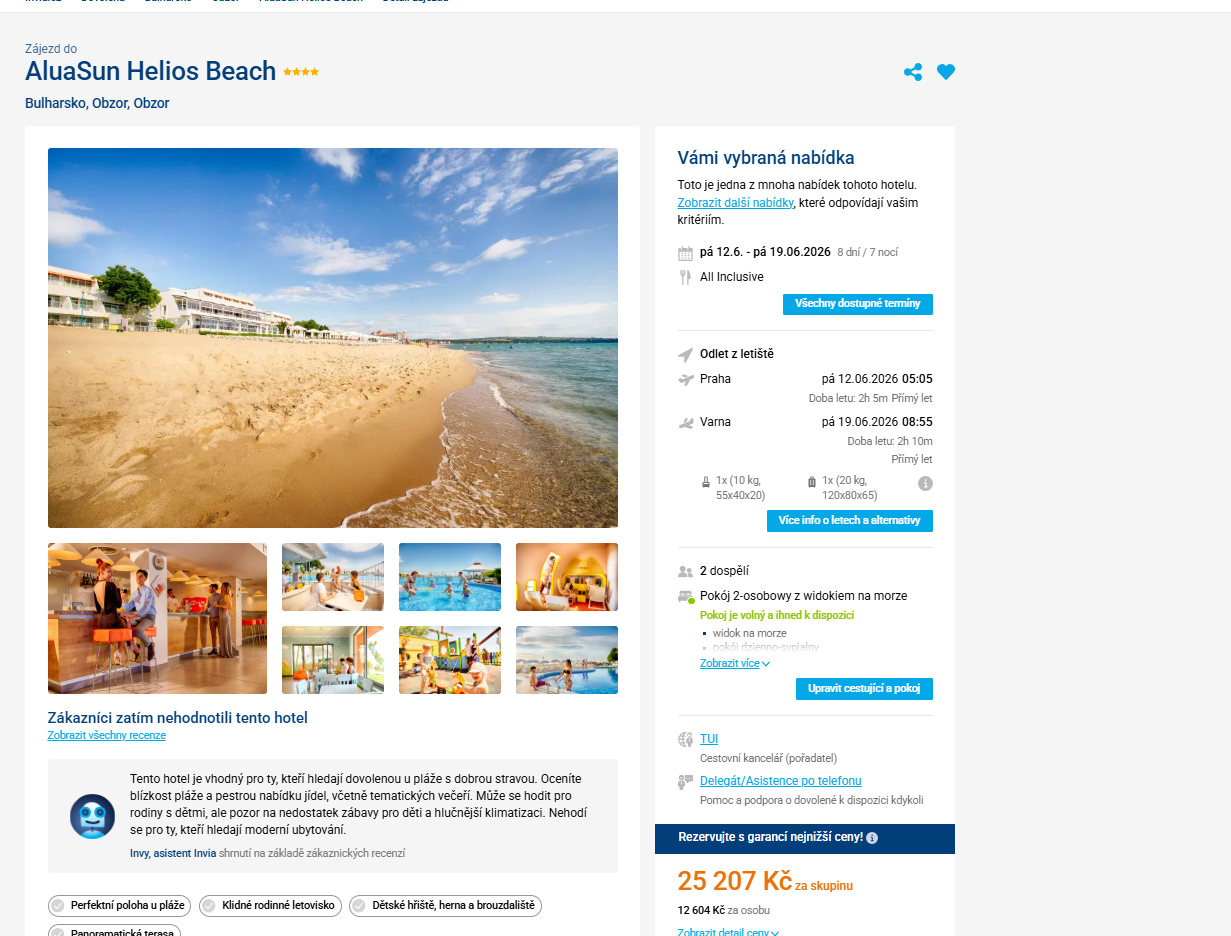
Task: Click the share icon next to hotel title
Action: (x=913, y=72)
